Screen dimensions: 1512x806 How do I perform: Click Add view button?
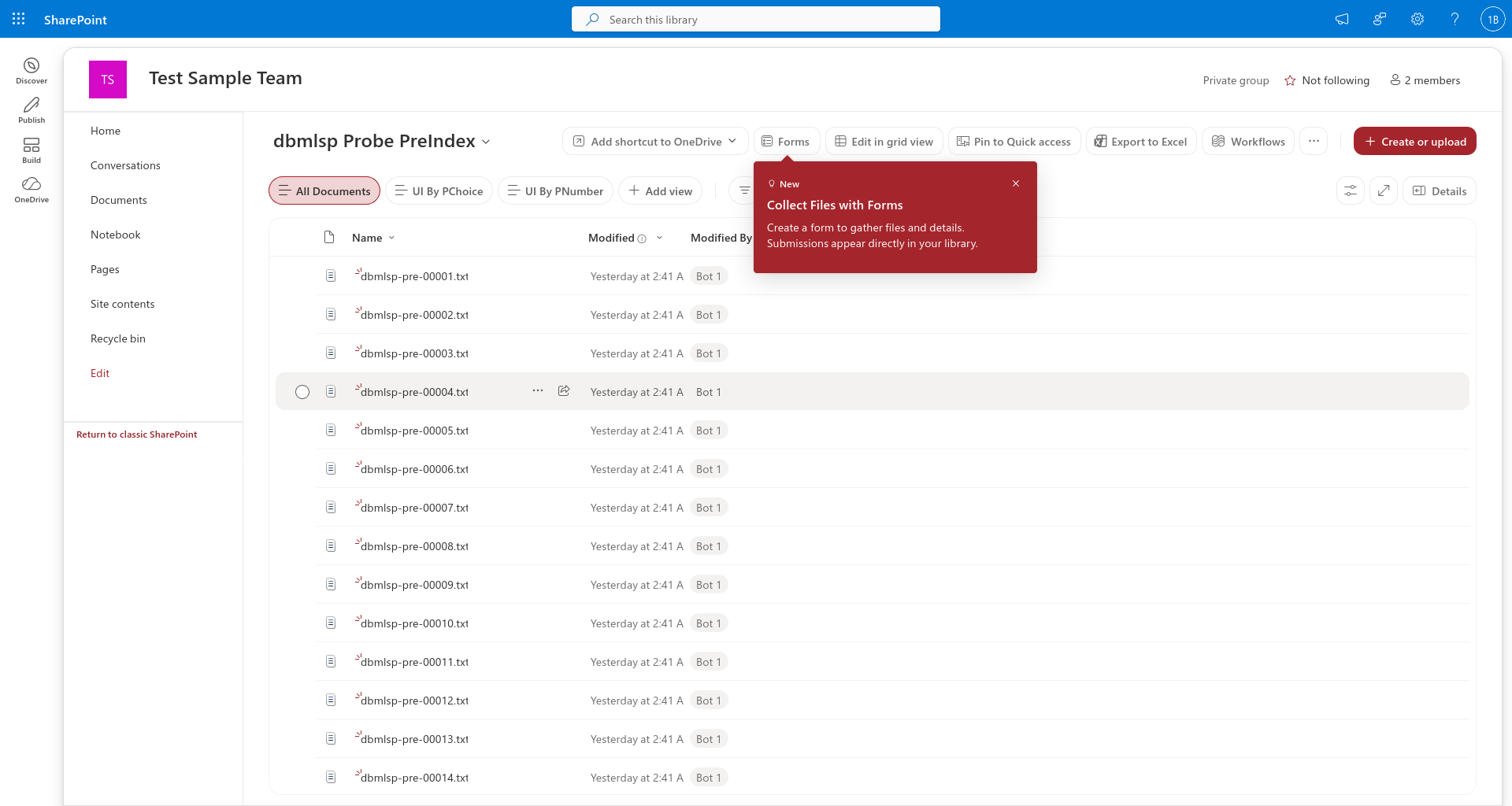pos(660,190)
